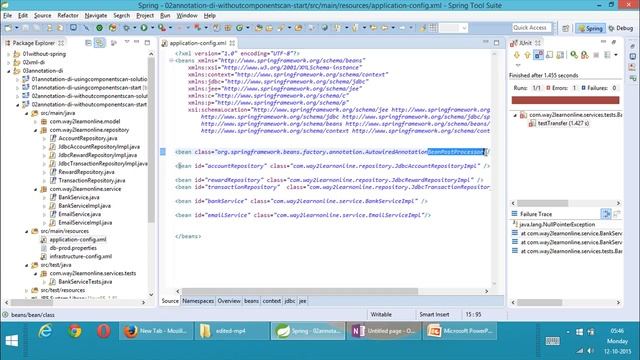Collapse the com.way2learnonline.repository package
Viewport: 640px width, 360px height.
click(36, 130)
